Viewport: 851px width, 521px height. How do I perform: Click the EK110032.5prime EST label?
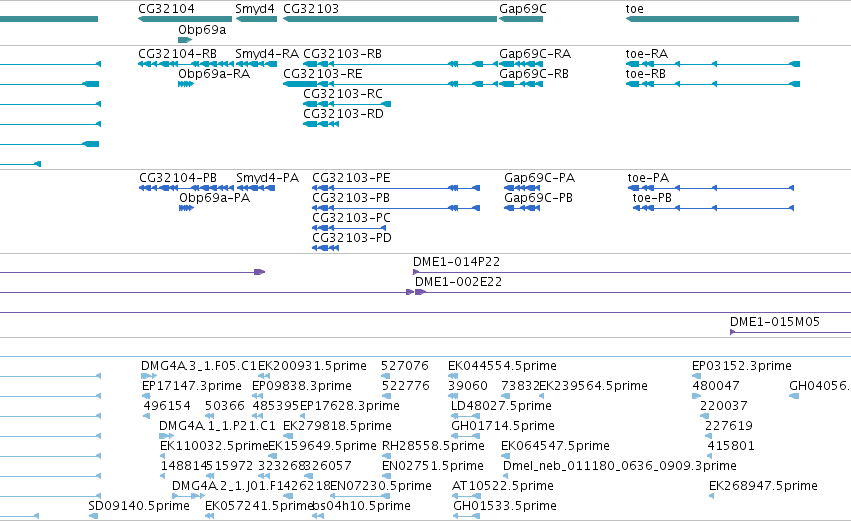click(214, 447)
